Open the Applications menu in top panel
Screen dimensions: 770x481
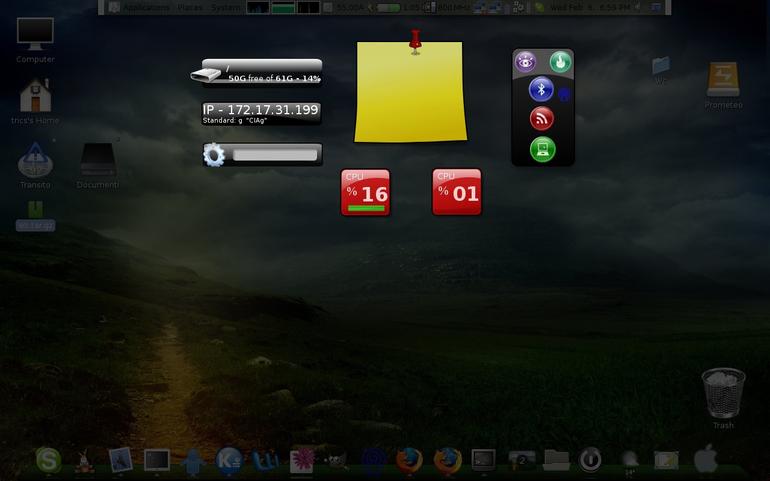point(146,7)
